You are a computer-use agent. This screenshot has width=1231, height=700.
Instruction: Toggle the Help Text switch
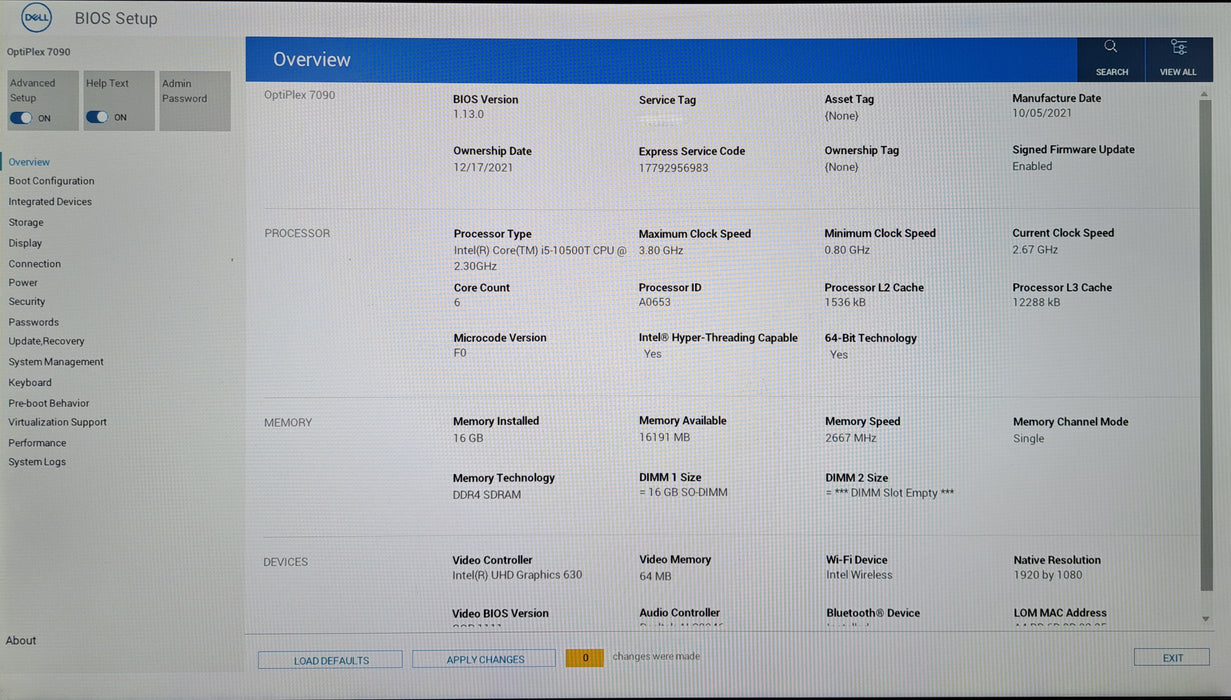click(x=97, y=117)
